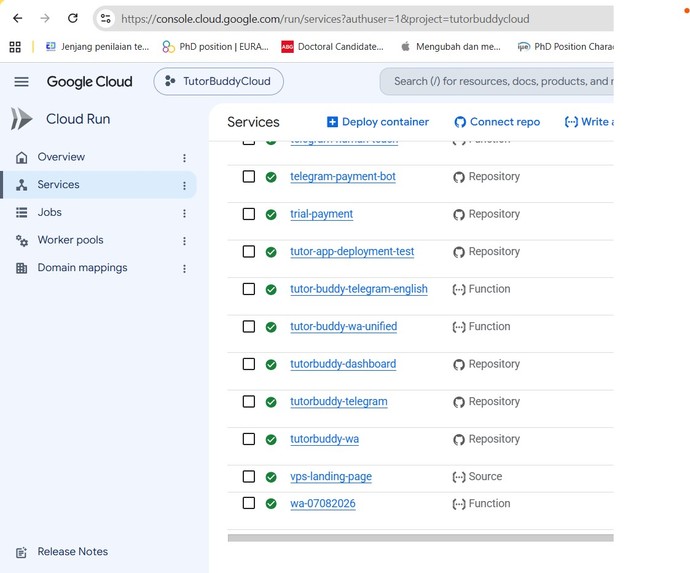Focus the resources search field
The width and height of the screenshot is (690, 573).
(497, 81)
